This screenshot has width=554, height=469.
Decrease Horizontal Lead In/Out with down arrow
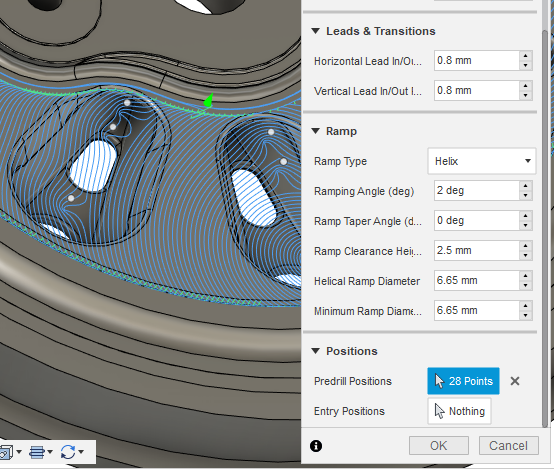coord(526,65)
